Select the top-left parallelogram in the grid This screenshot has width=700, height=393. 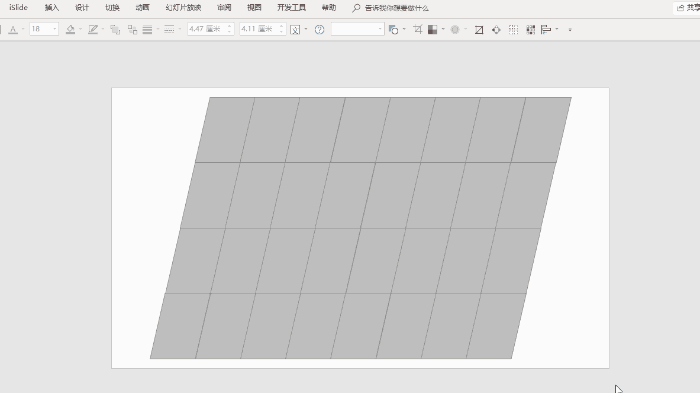pyautogui.click(x=225, y=130)
